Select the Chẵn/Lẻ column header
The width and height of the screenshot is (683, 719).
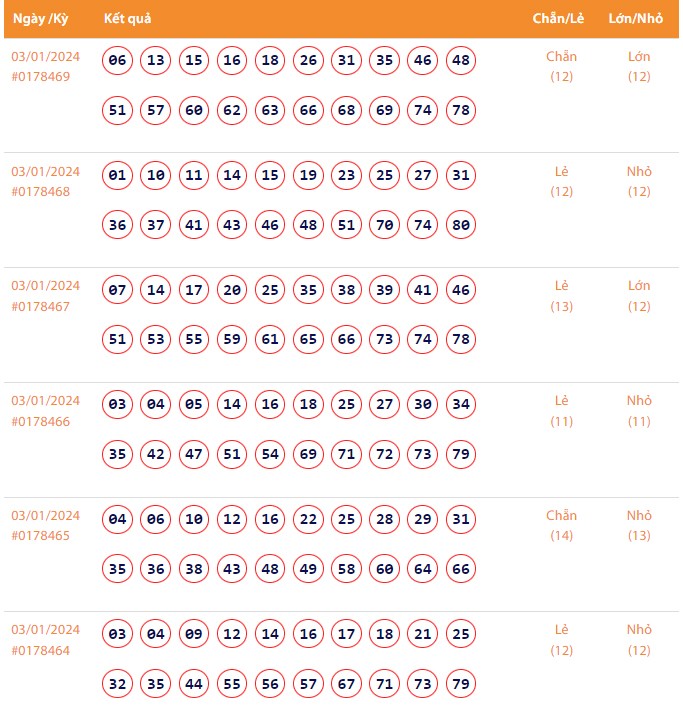[558, 21]
